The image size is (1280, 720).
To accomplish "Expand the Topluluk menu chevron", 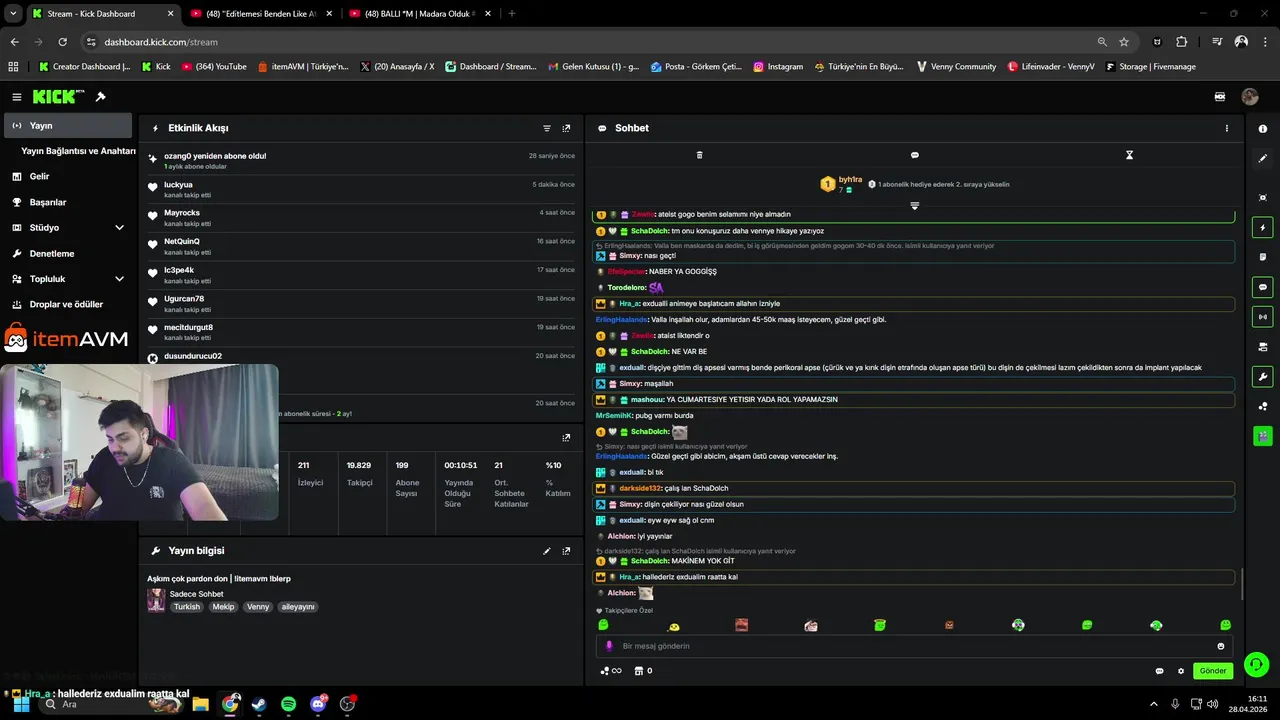I will tap(120, 279).
